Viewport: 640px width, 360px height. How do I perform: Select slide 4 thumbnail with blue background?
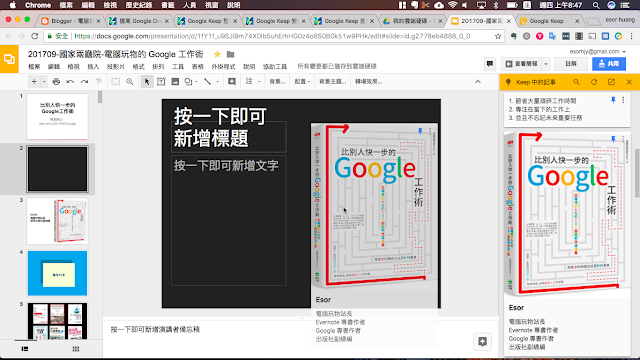(58, 273)
